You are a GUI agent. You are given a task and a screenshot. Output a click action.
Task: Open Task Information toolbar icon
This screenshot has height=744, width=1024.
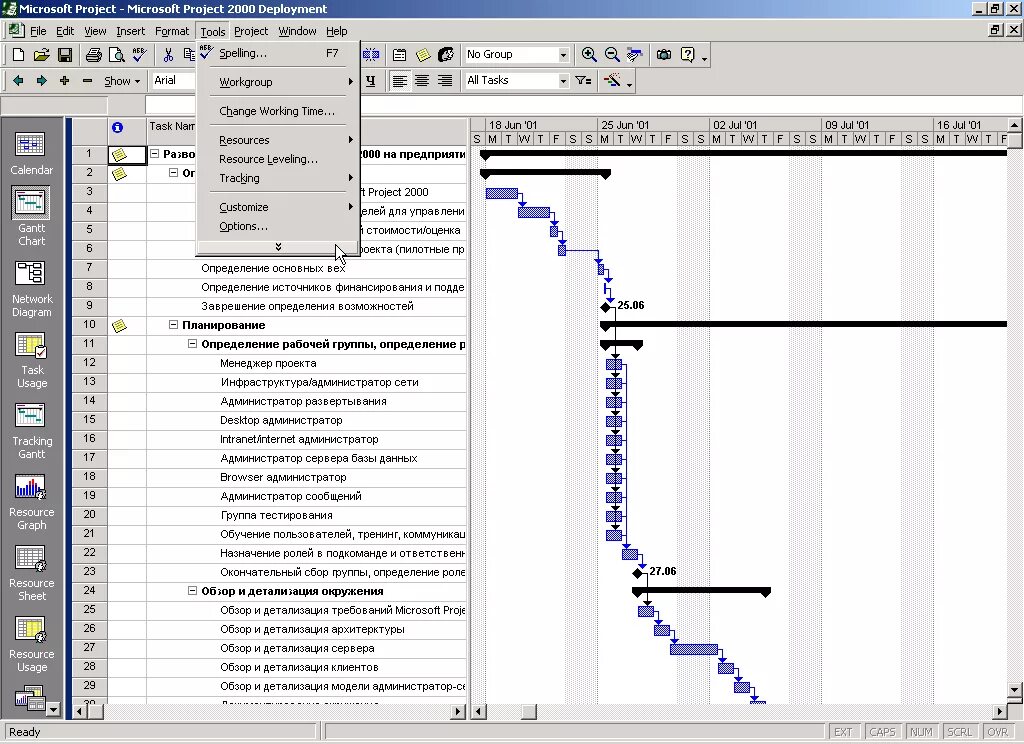click(x=399, y=55)
